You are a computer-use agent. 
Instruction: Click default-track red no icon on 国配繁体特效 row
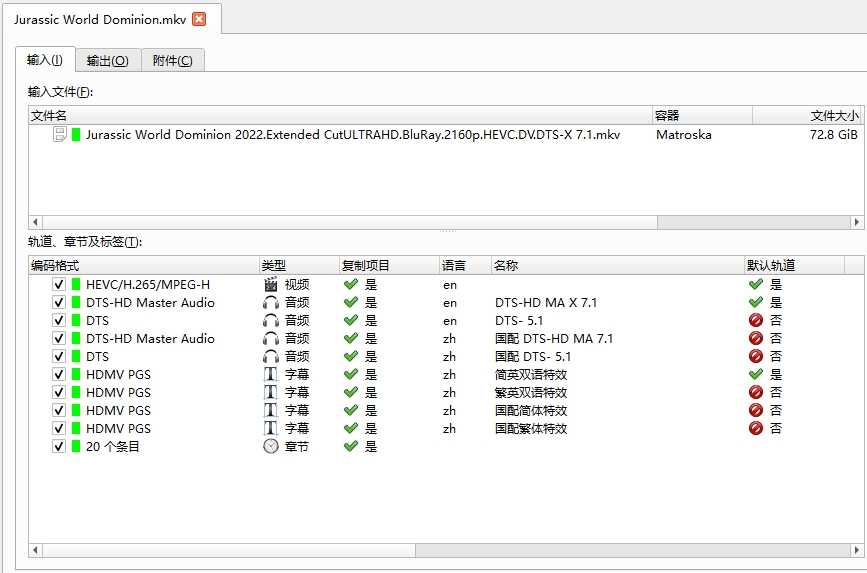[x=755, y=428]
